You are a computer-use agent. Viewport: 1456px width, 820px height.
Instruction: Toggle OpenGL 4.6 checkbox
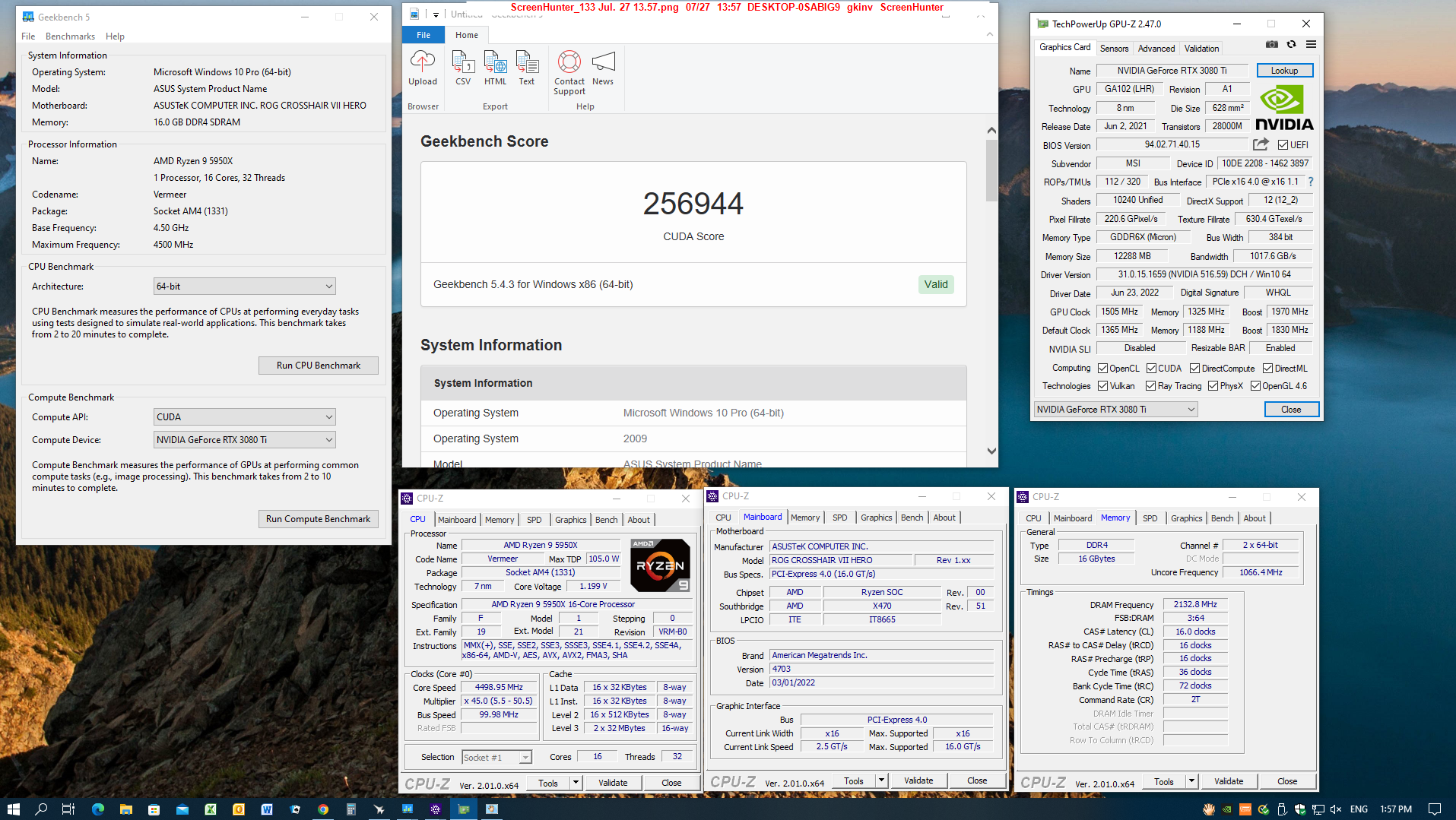click(x=1255, y=385)
